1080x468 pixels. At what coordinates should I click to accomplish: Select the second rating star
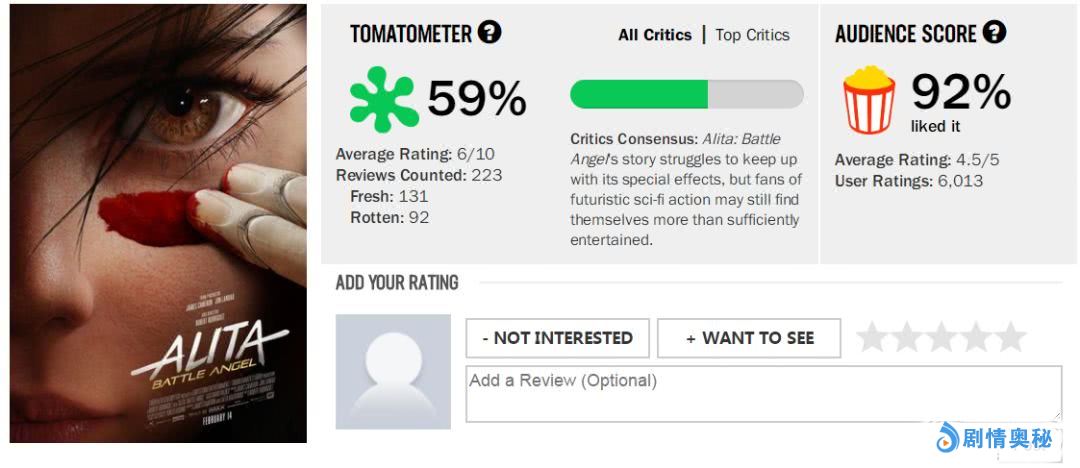907,337
